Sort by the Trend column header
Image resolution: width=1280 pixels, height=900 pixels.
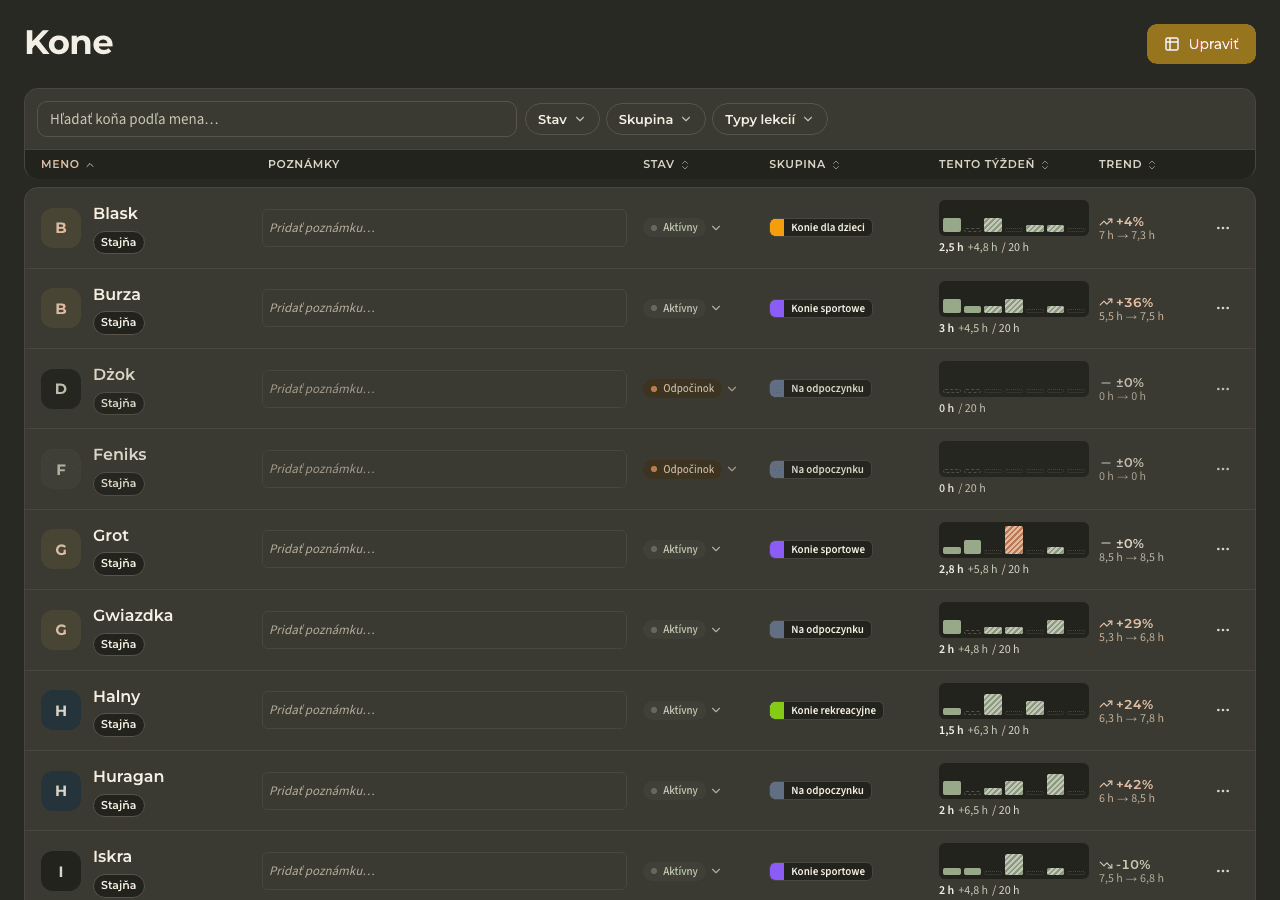[x=1127, y=164]
